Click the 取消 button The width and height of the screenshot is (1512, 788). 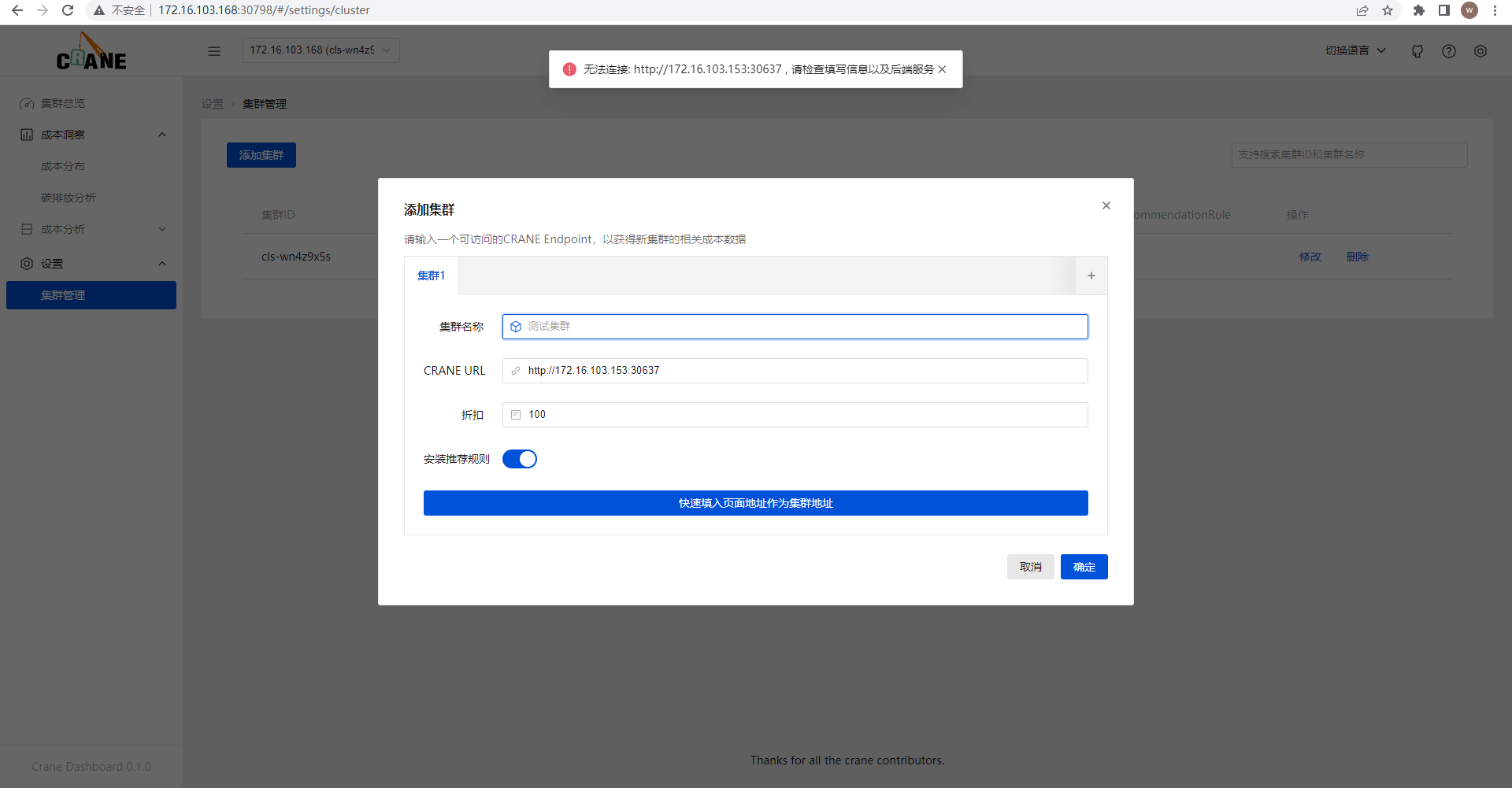pos(1031,567)
